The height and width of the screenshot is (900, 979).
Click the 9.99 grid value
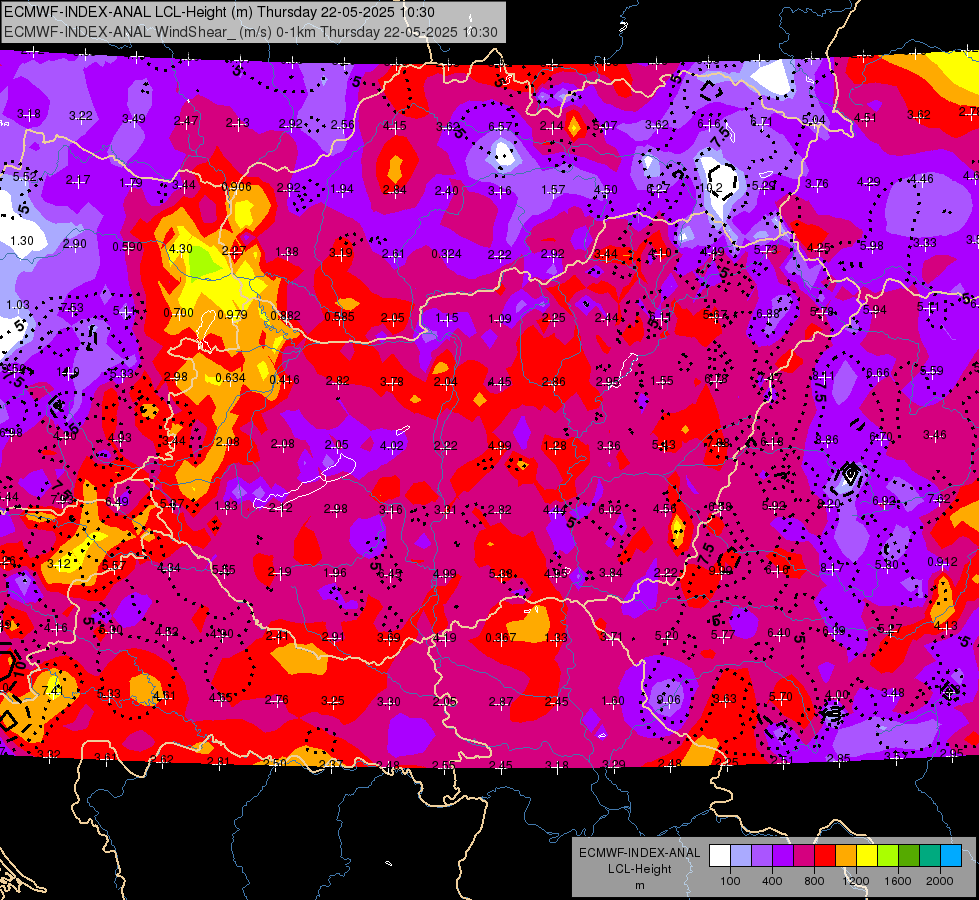(x=721, y=570)
